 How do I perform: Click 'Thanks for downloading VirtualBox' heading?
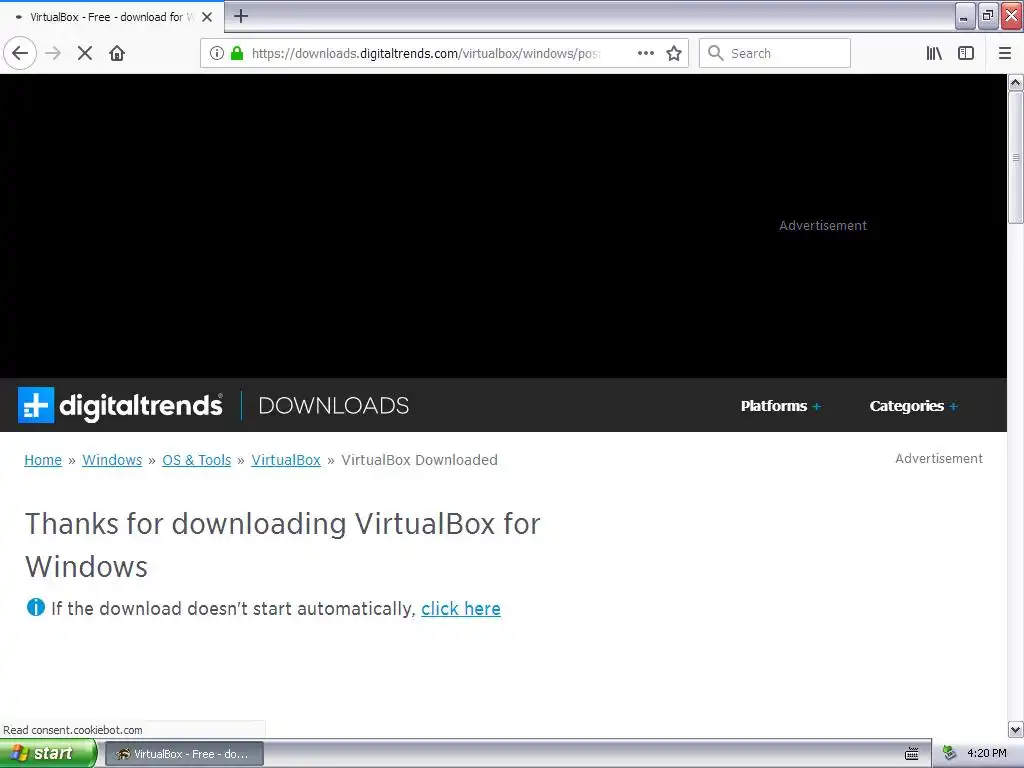tap(283, 545)
